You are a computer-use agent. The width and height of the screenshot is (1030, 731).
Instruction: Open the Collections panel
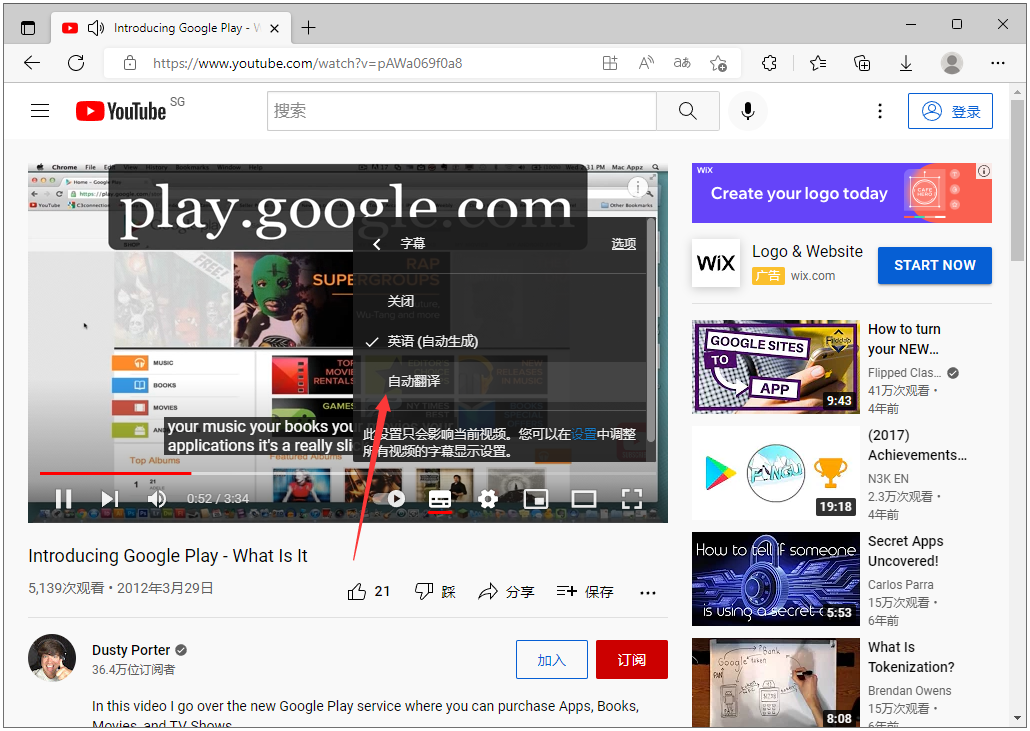click(862, 63)
